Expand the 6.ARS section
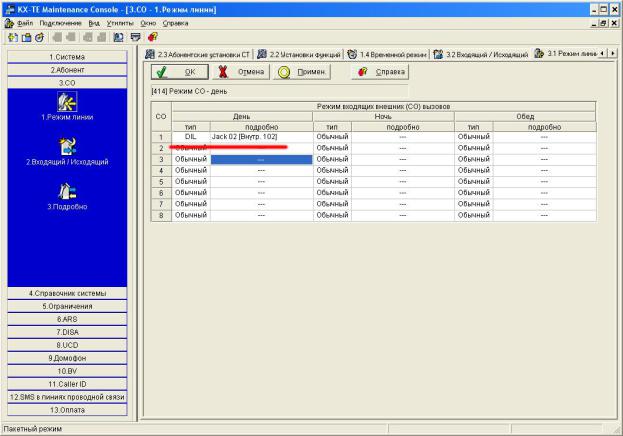 (67, 319)
